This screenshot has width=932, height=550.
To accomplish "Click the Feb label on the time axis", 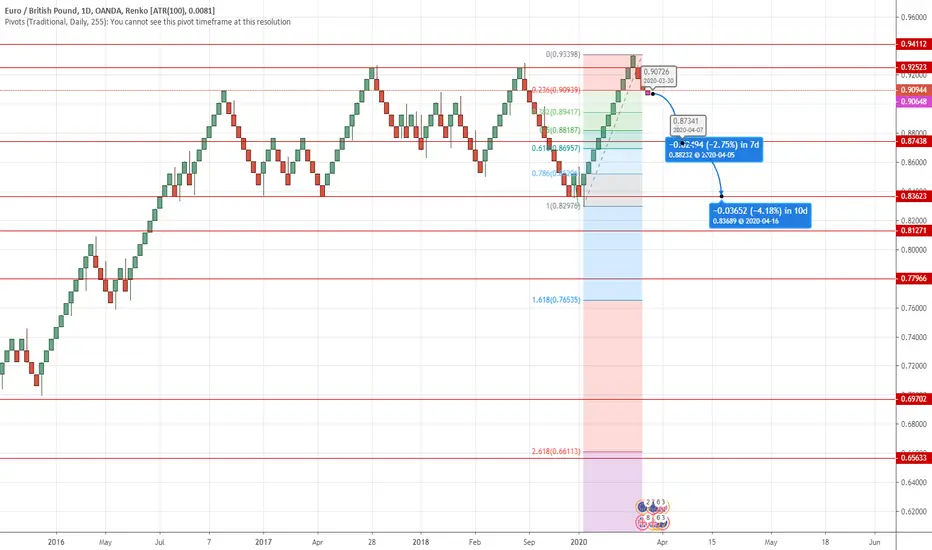I will [x=474, y=542].
